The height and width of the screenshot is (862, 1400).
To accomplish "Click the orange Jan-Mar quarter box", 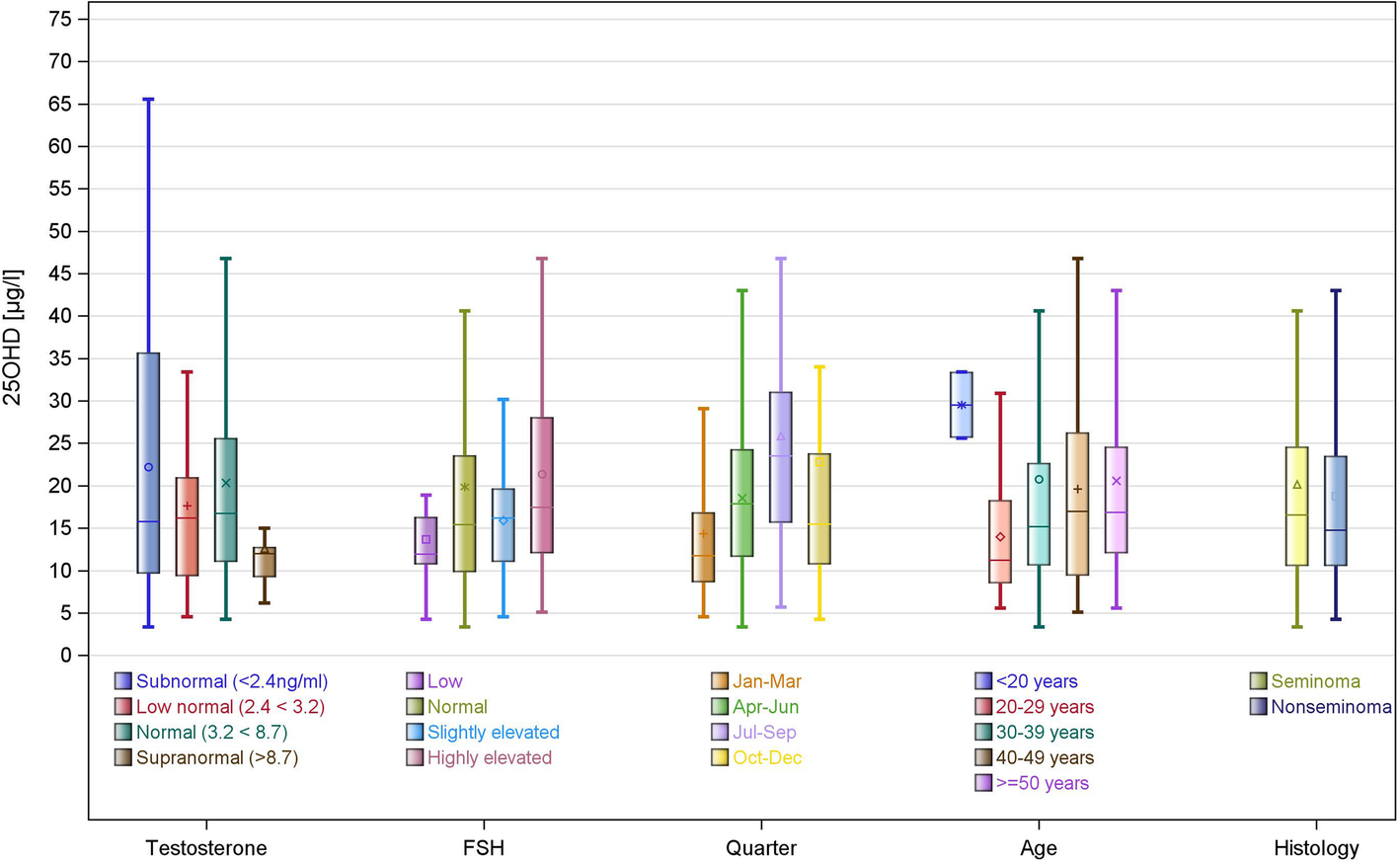I will pos(703,547).
